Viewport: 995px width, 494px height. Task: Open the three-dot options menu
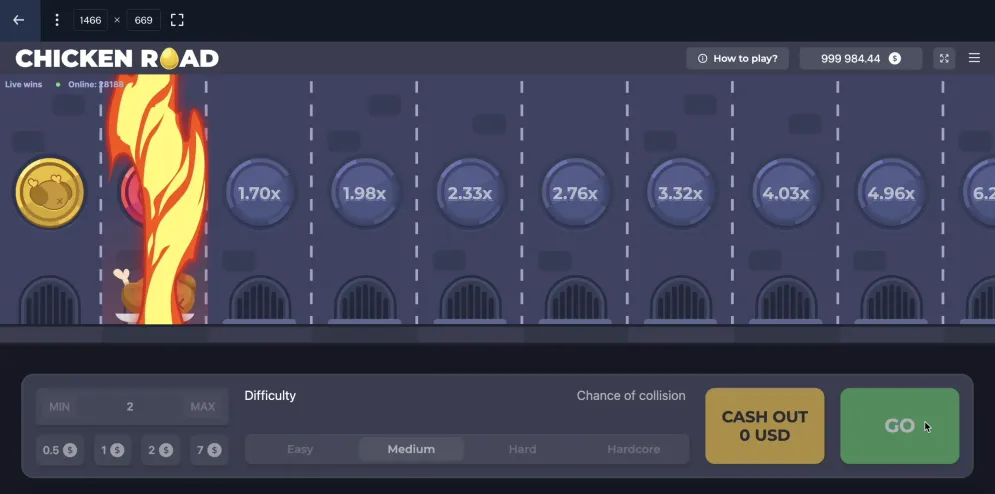pos(56,20)
